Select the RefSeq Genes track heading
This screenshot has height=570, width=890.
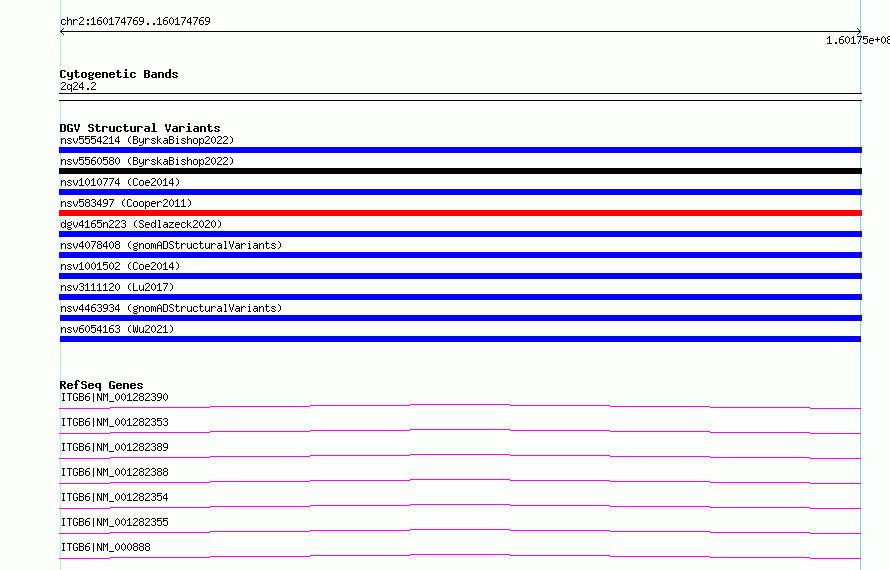101,385
